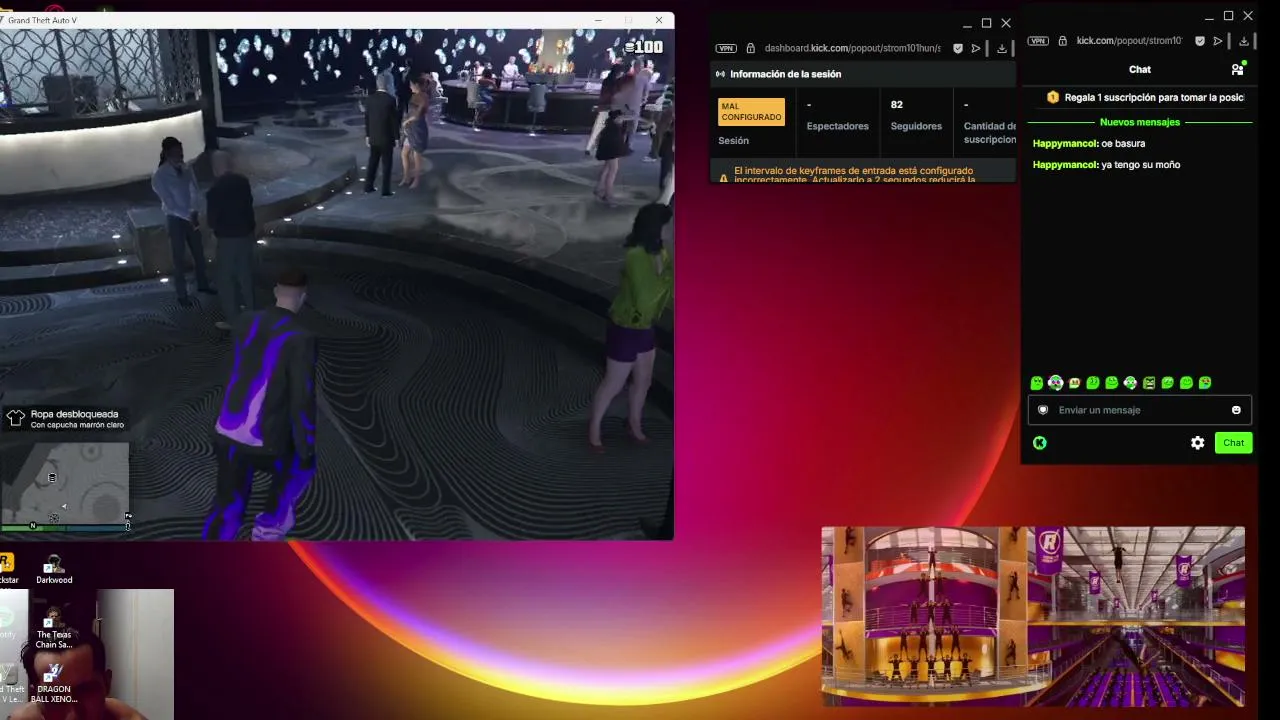Click the broadcast icon beside Información de la sesión
The image size is (1280, 720).
pyautogui.click(x=720, y=74)
